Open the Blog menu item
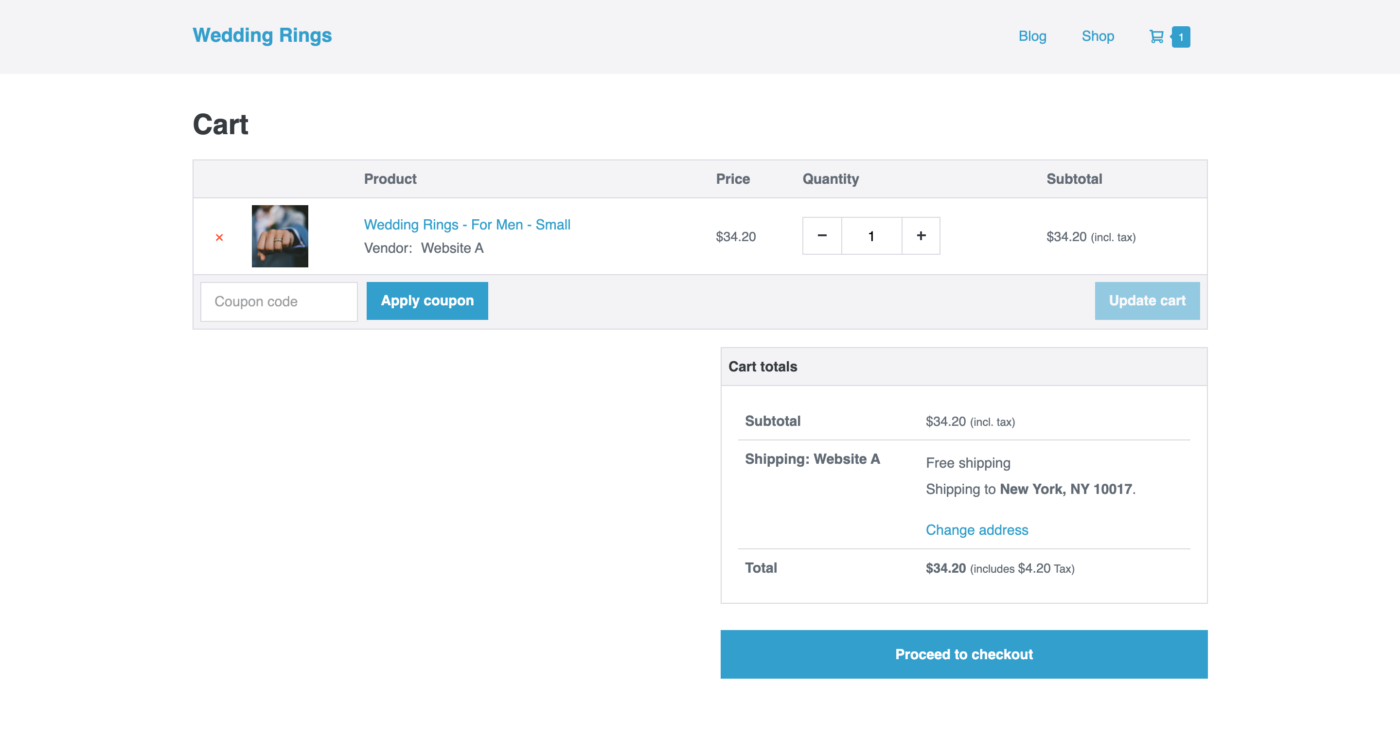The width and height of the screenshot is (1400, 737). pyautogui.click(x=1032, y=36)
